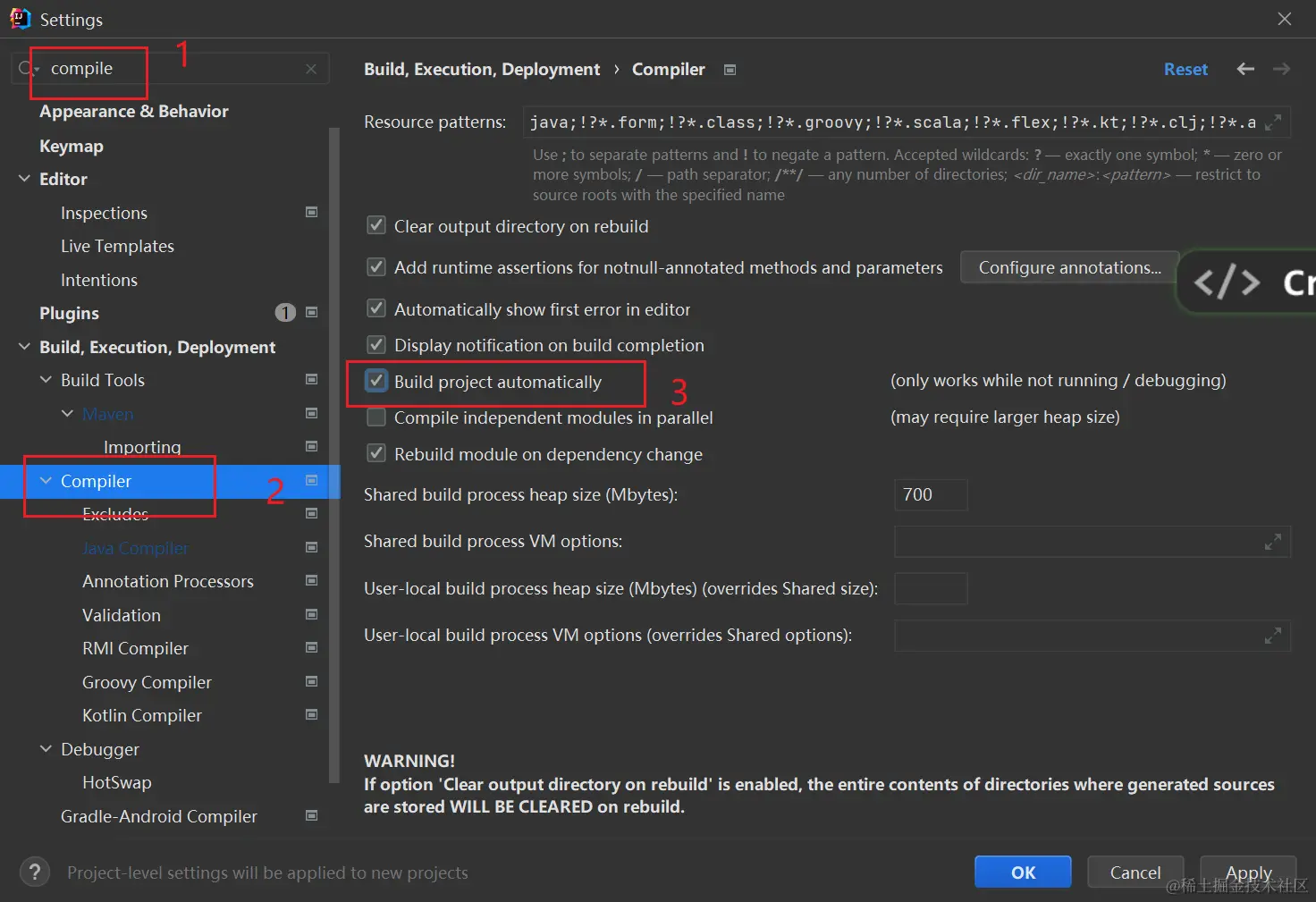Toggle Add runtime assertions checkbox

376,267
